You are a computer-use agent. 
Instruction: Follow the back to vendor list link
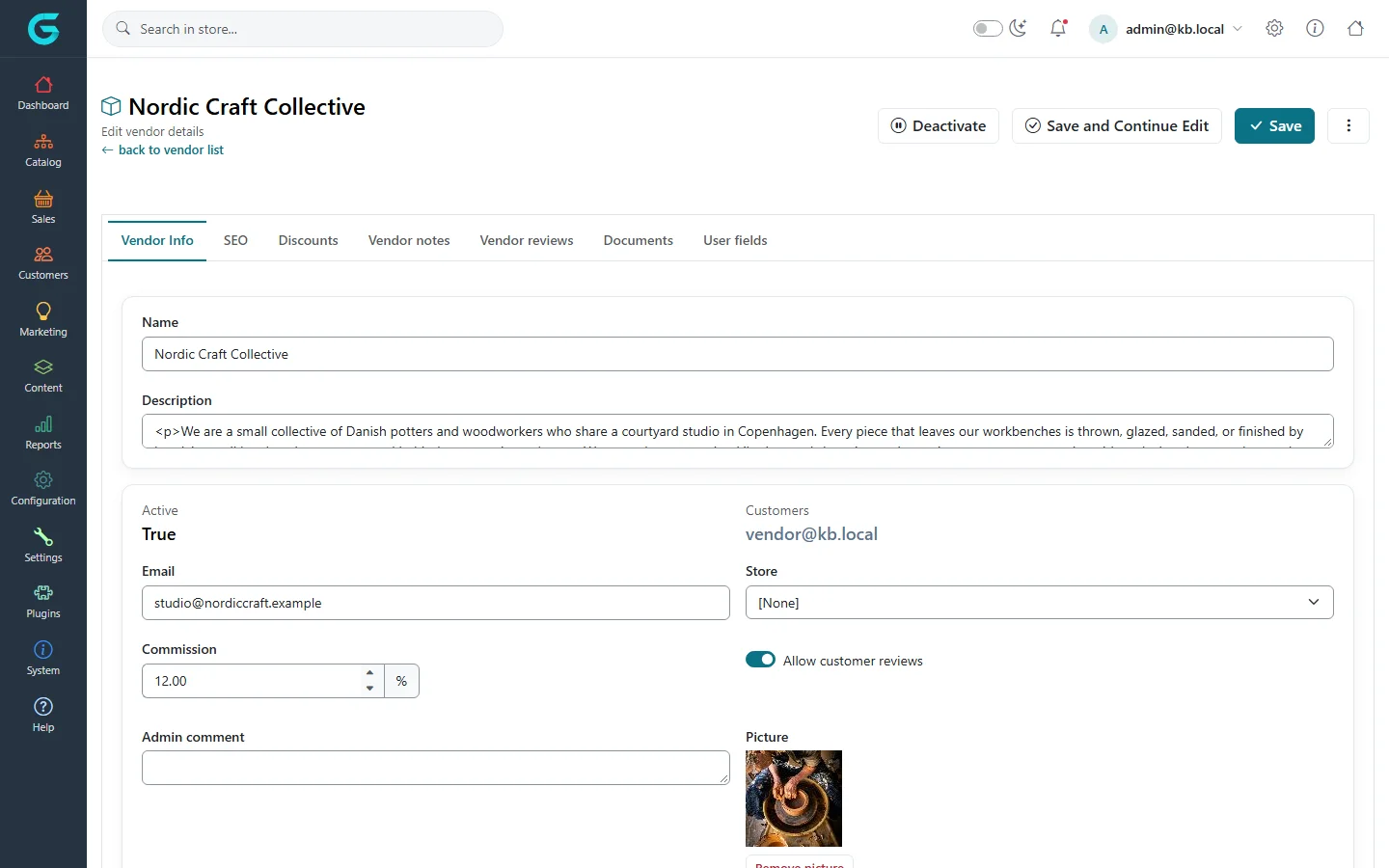163,149
